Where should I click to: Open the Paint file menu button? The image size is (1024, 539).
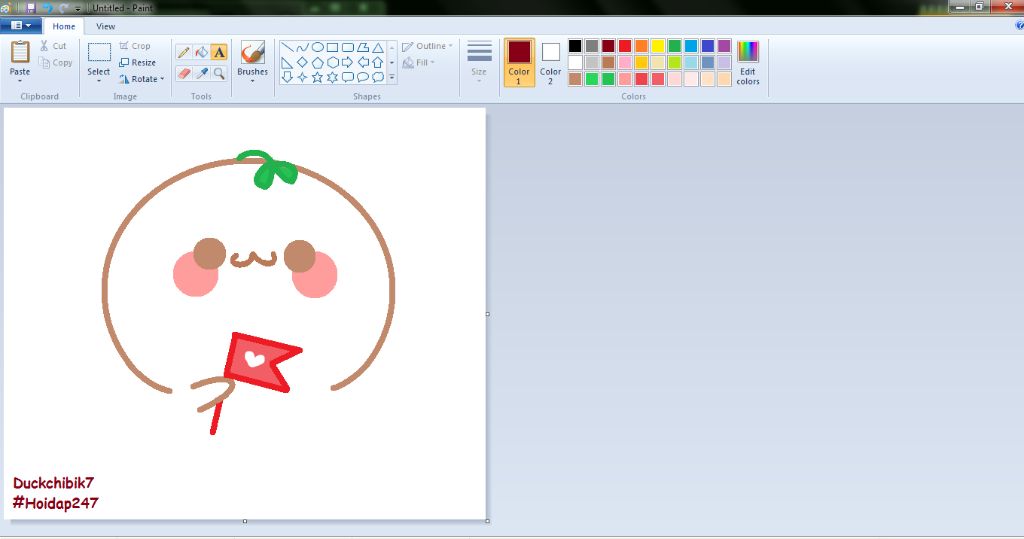click(x=21, y=25)
